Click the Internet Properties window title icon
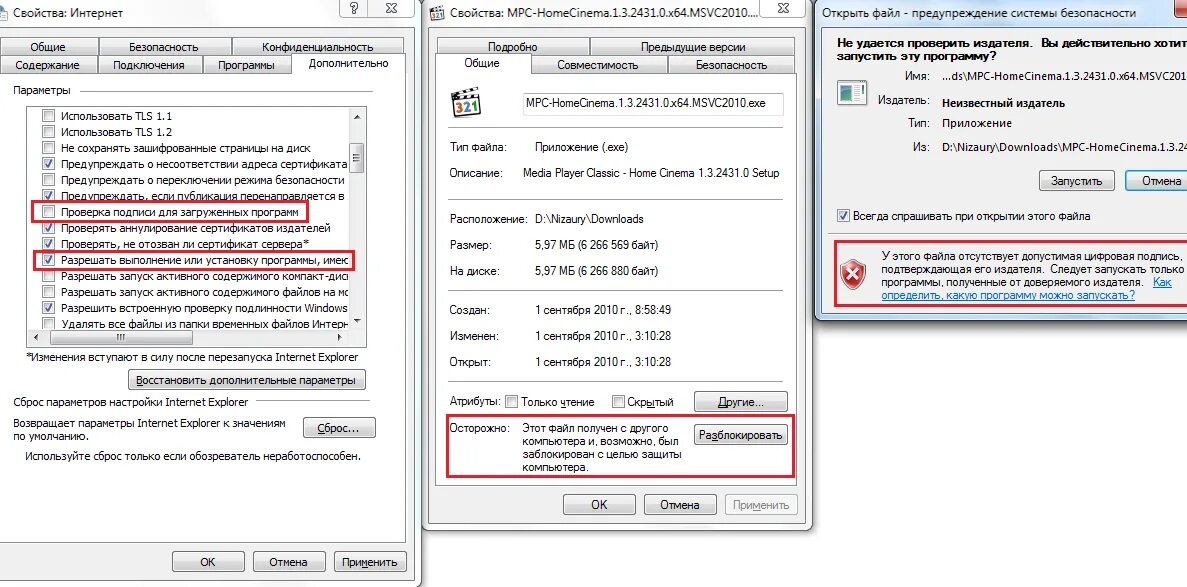 [4, 13]
